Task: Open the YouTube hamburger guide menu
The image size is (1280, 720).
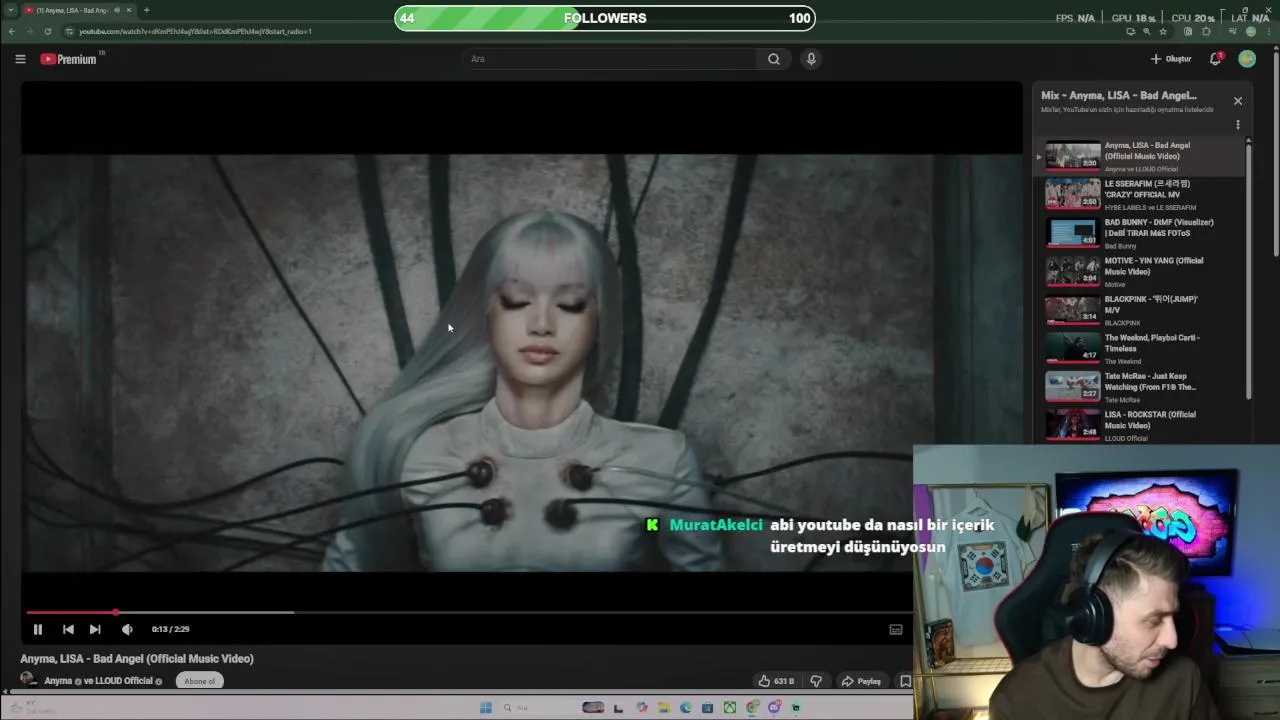Action: coord(20,59)
